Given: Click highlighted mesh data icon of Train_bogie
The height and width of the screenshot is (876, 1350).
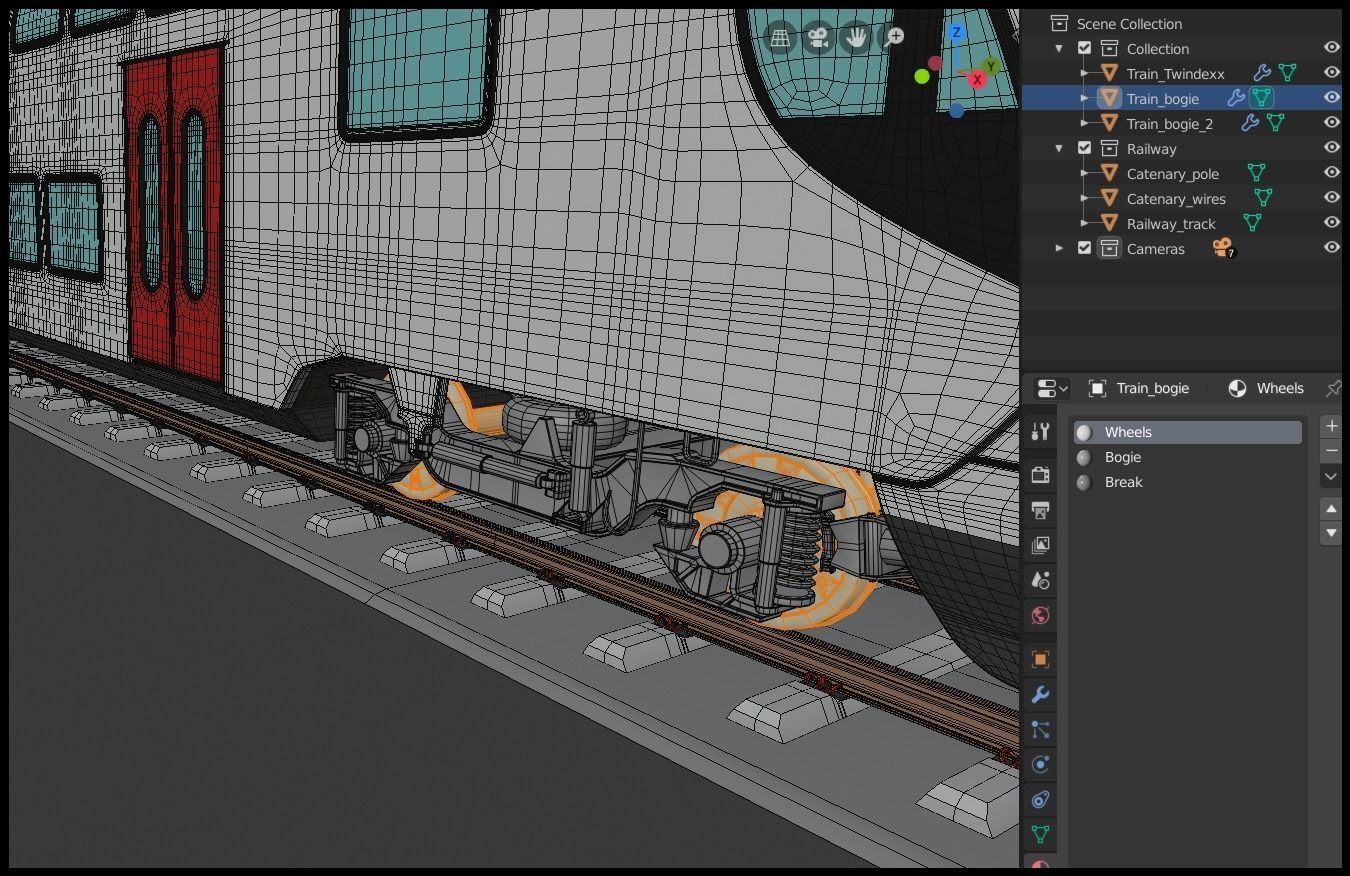Looking at the screenshot, I should coord(1262,98).
